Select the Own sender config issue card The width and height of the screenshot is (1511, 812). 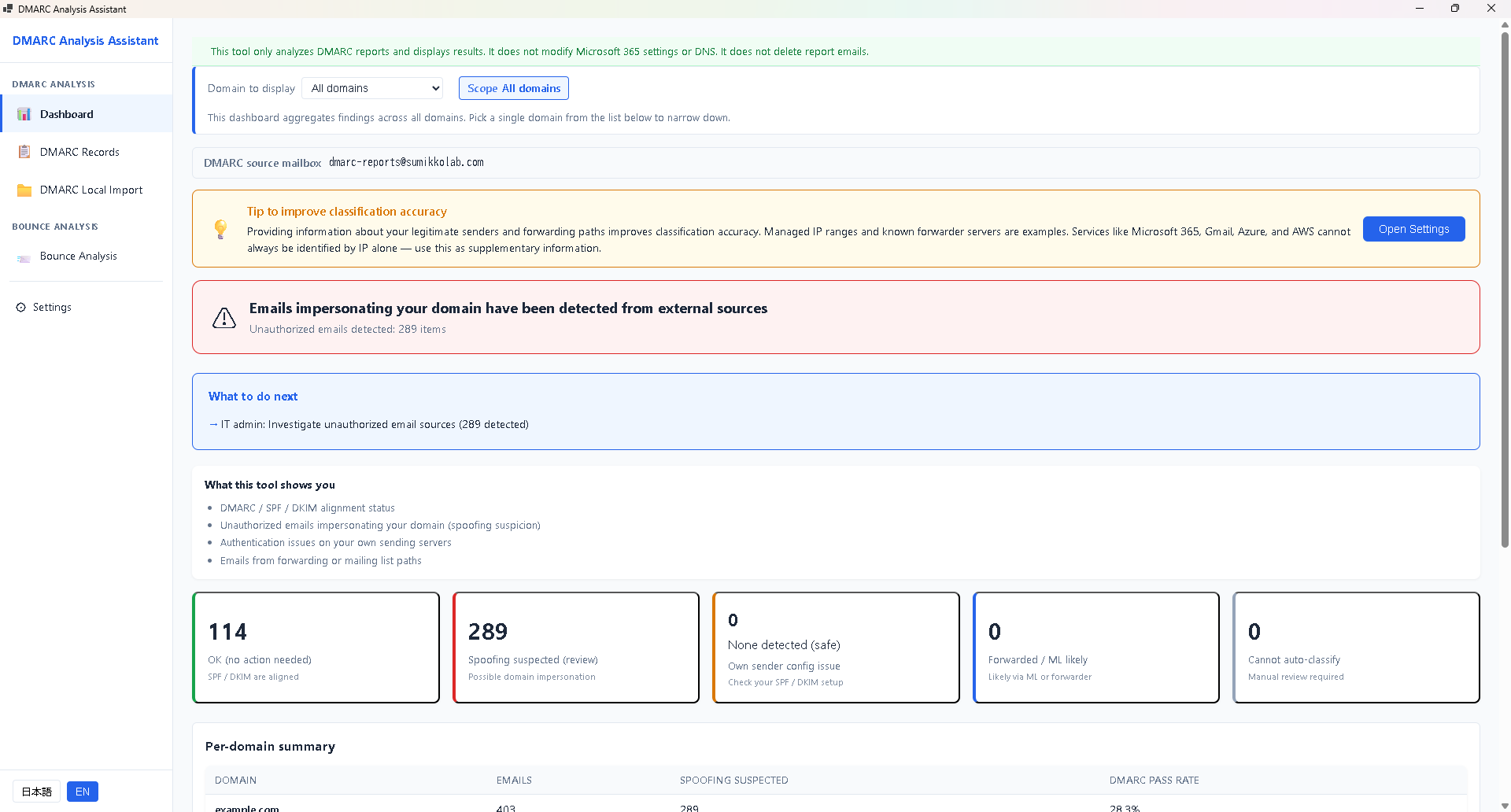pyautogui.click(x=836, y=648)
